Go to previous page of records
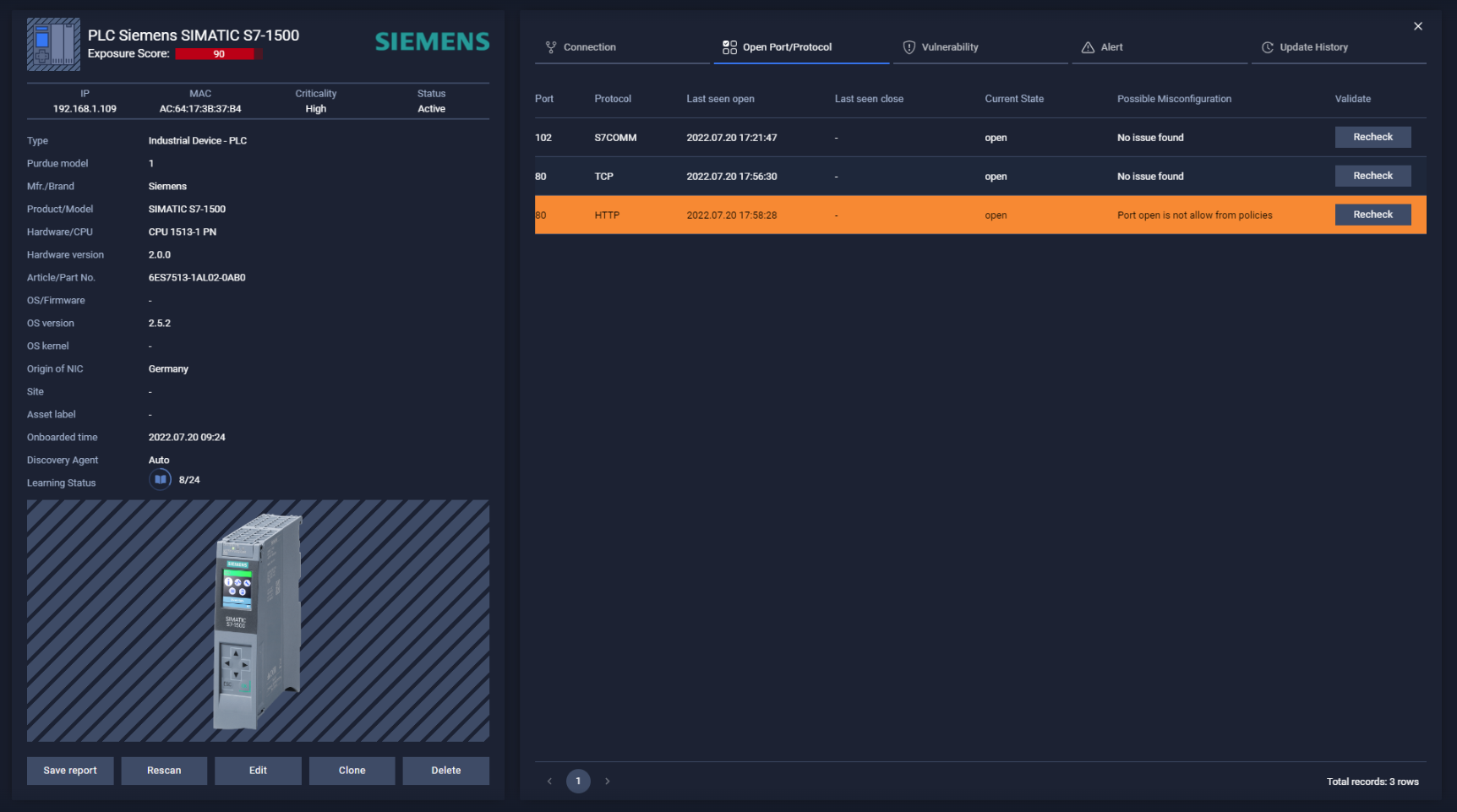Viewport: 1457px width, 812px height. pyautogui.click(x=549, y=781)
